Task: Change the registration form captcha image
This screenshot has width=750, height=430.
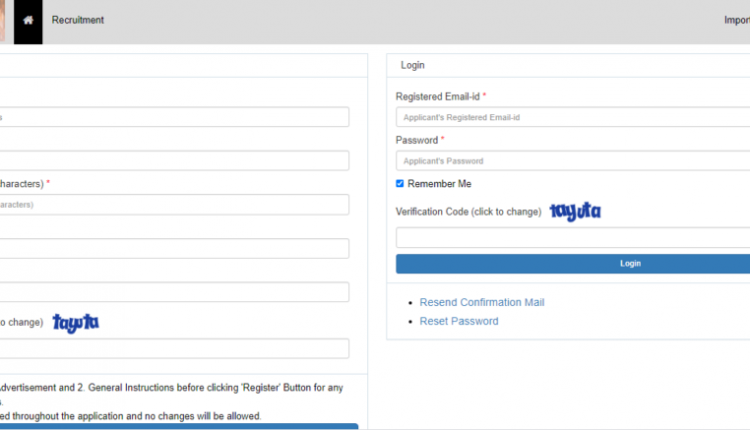Action: 76,322
